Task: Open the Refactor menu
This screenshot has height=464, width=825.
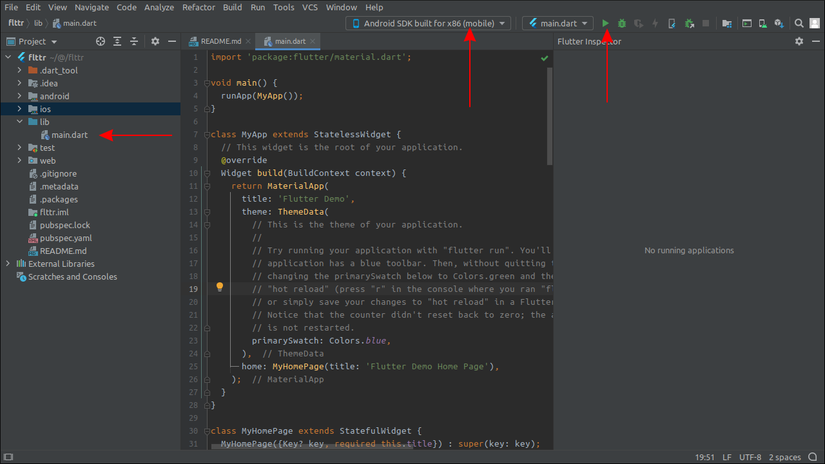Action: pyautogui.click(x=198, y=7)
